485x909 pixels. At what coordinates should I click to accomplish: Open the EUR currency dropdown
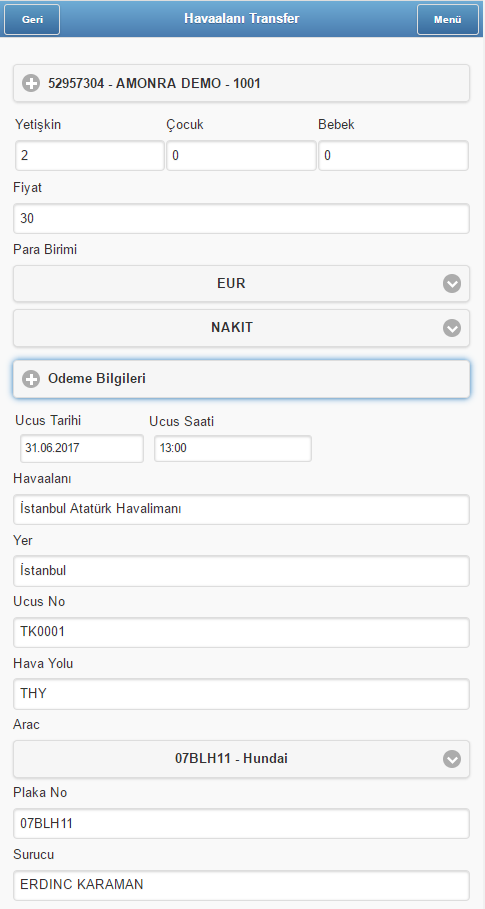(x=241, y=284)
